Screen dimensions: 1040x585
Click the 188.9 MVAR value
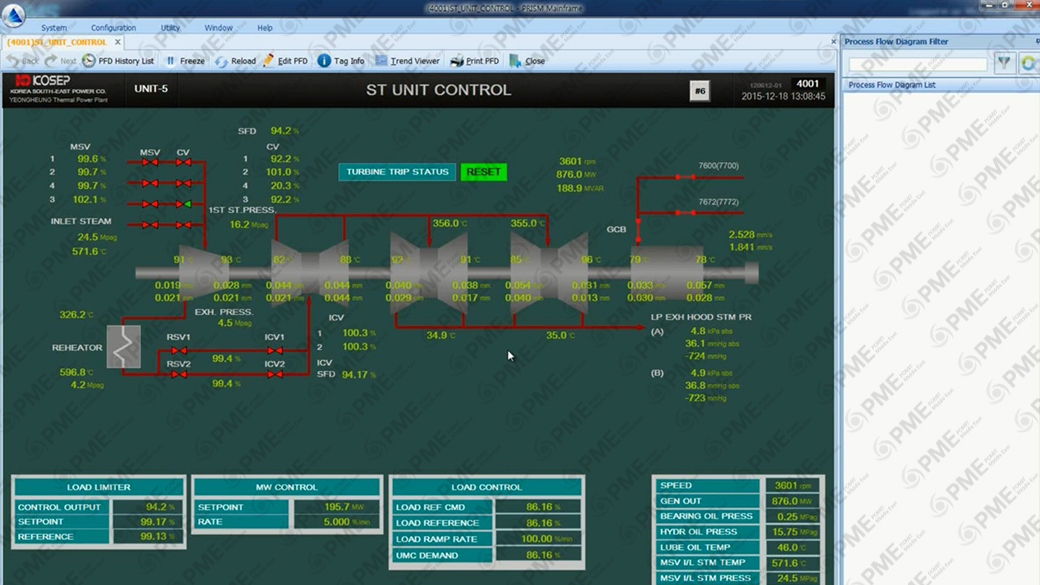(x=569, y=188)
